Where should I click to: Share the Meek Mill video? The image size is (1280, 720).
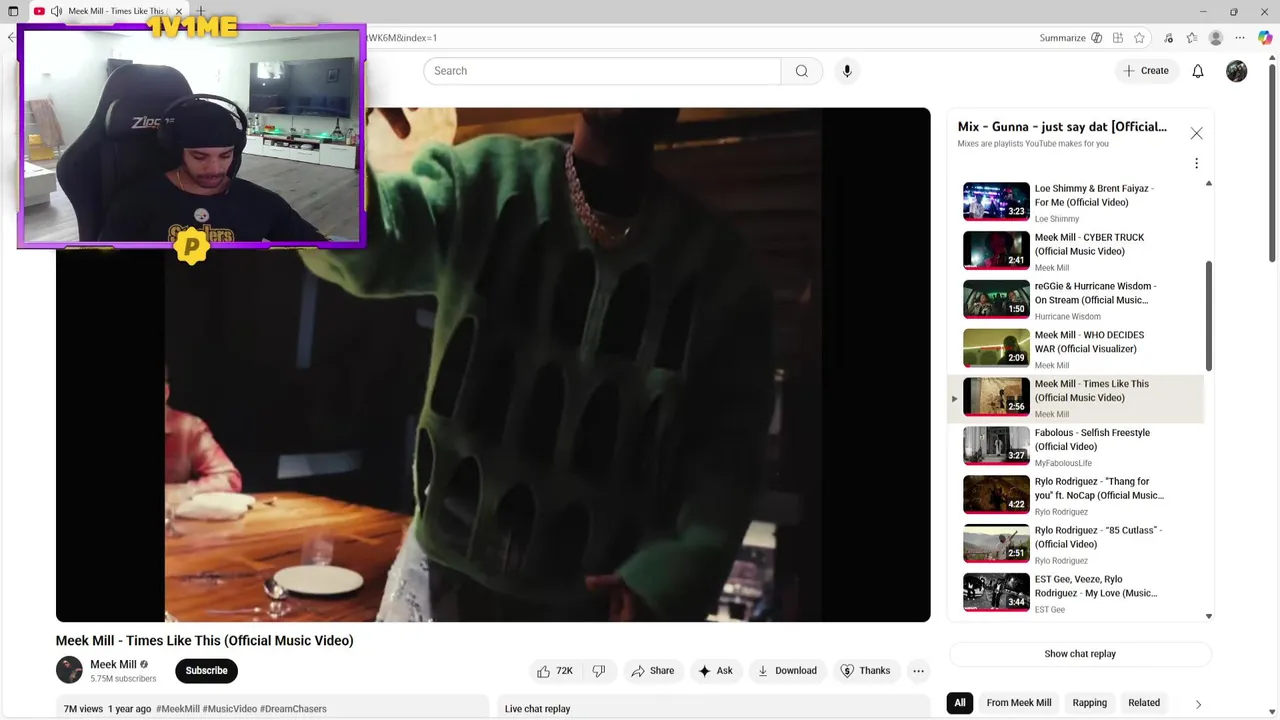click(652, 671)
